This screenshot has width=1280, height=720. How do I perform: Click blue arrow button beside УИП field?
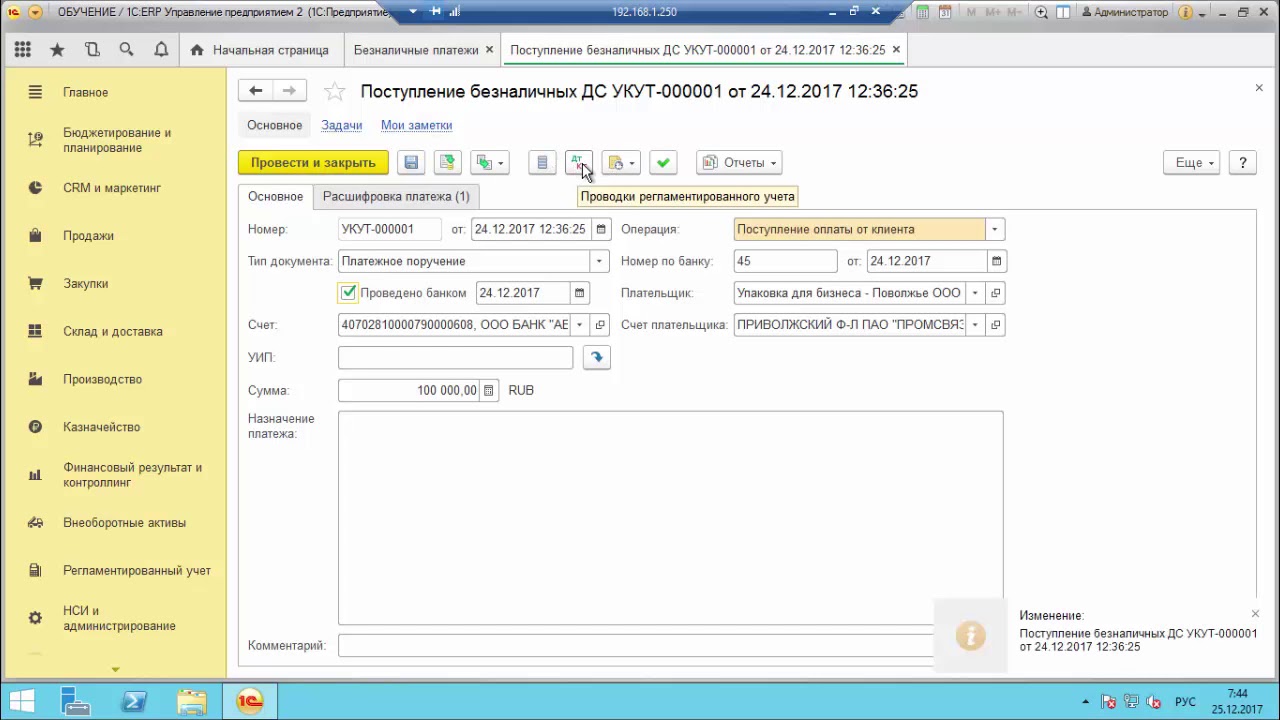(x=597, y=357)
